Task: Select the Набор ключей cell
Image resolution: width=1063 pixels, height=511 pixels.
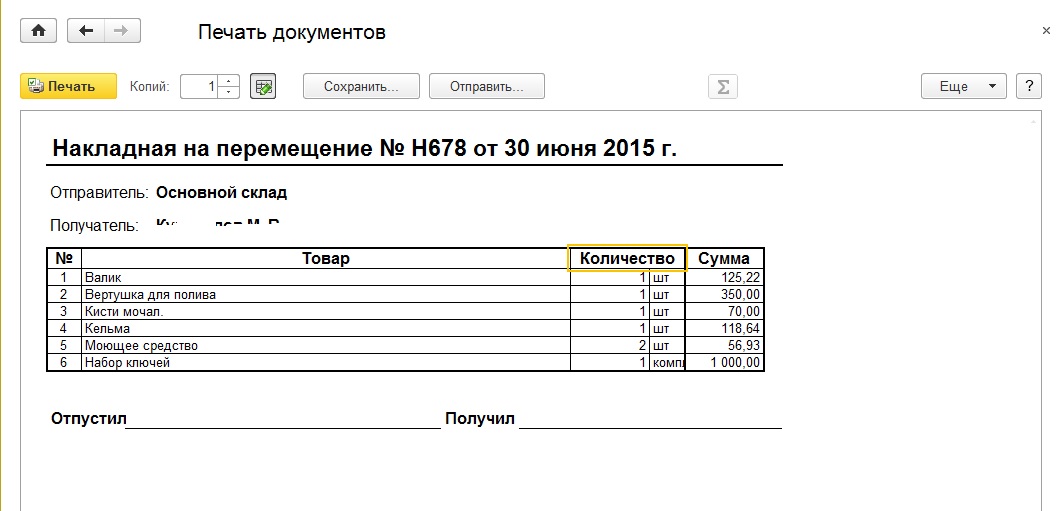Action: coord(325,362)
